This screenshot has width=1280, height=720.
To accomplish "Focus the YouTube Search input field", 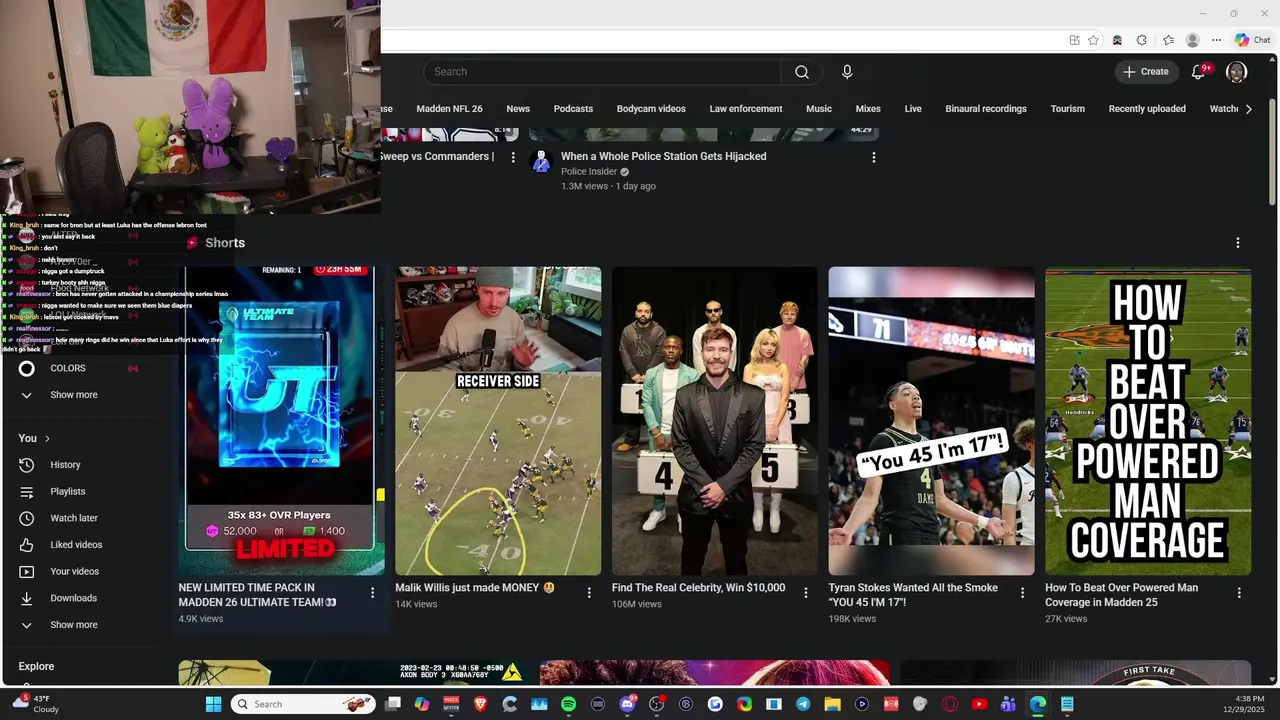I will 602,72.
